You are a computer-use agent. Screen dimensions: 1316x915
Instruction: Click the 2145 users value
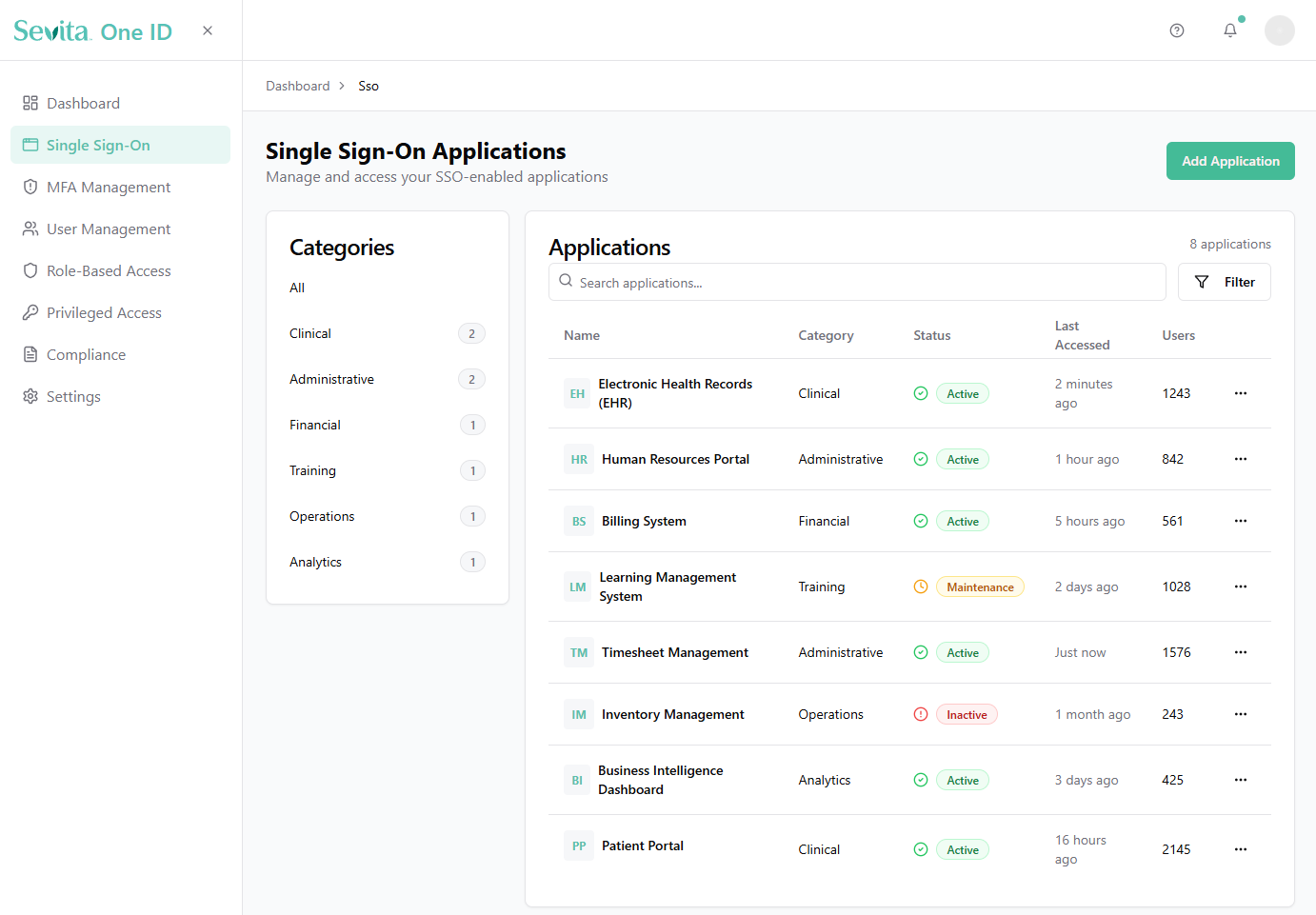pos(1176,849)
